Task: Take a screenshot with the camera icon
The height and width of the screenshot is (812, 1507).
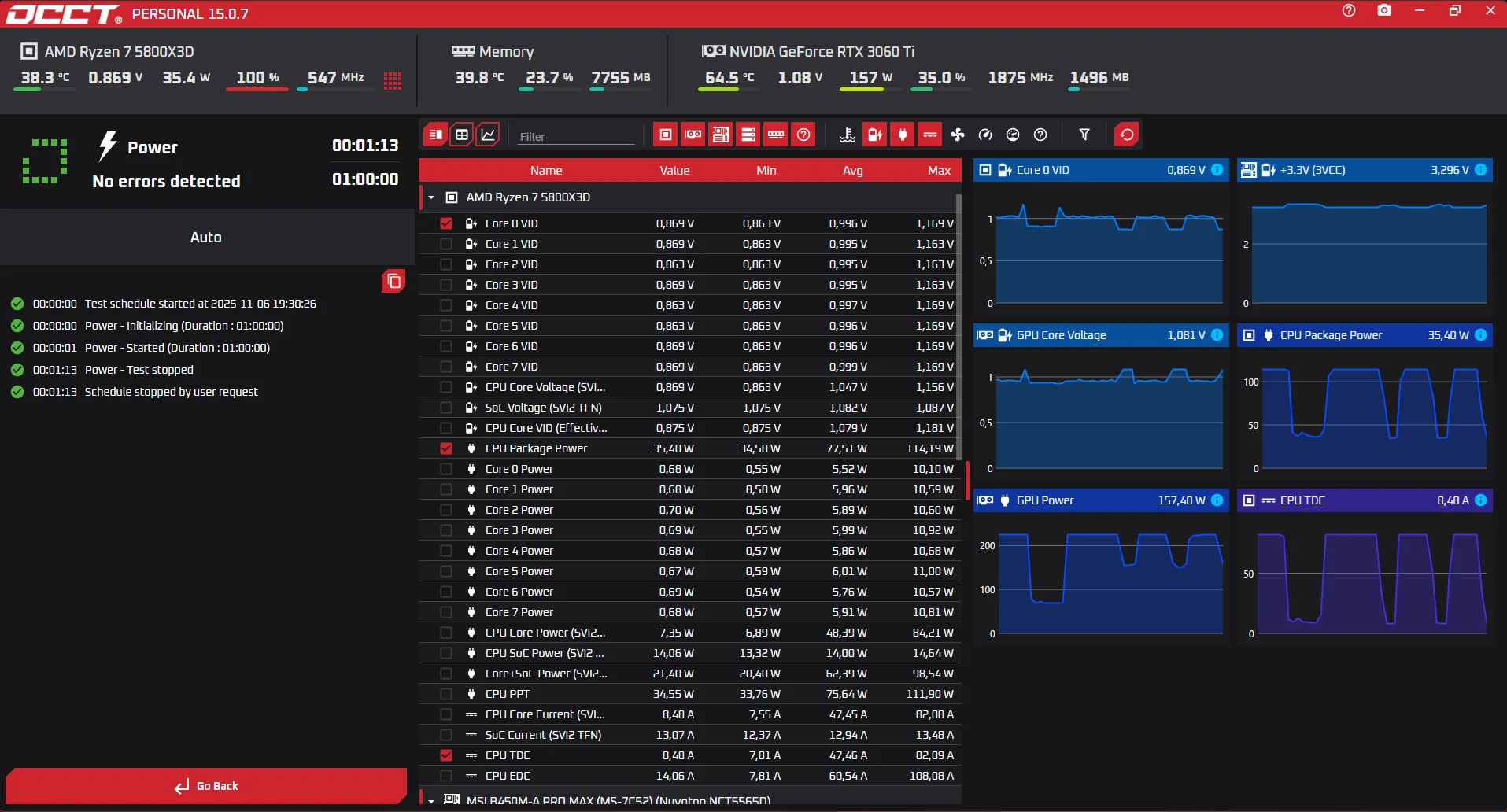Action: click(x=1384, y=10)
